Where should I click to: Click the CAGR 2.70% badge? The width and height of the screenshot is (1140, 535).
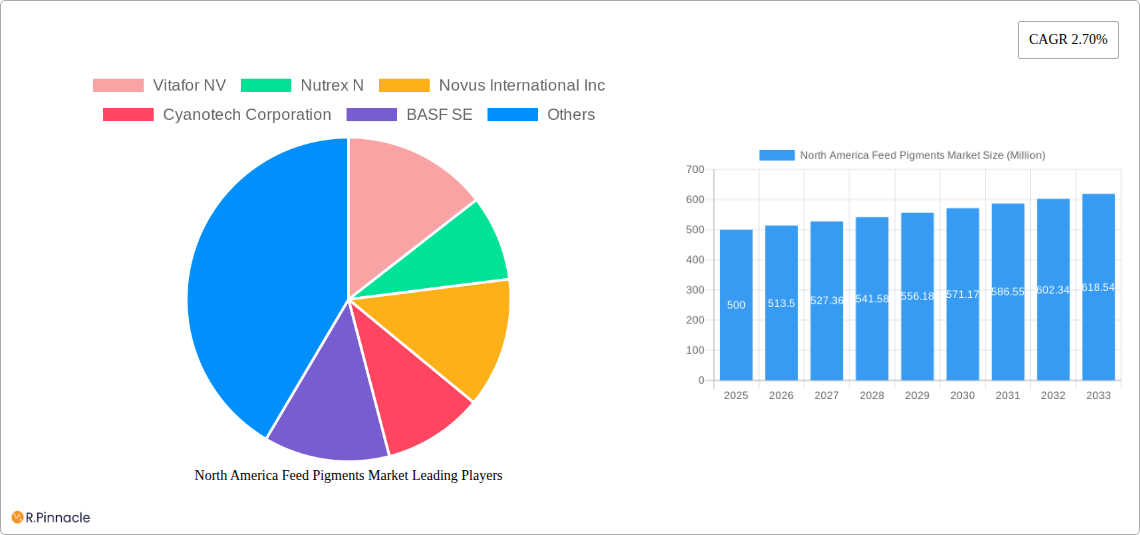[x=1068, y=40]
